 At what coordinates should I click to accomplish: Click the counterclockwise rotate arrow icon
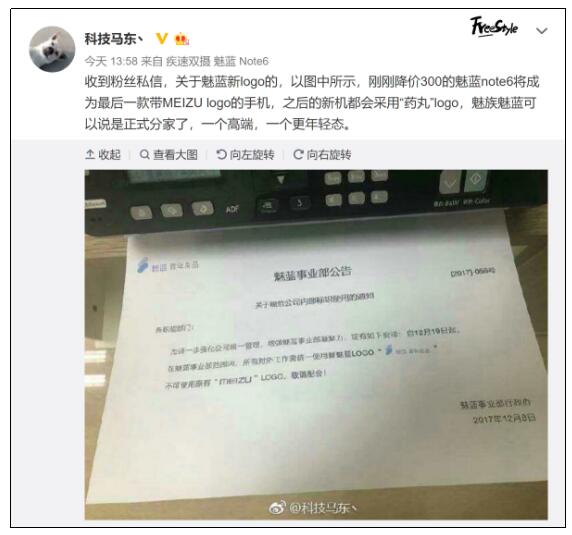221,155
